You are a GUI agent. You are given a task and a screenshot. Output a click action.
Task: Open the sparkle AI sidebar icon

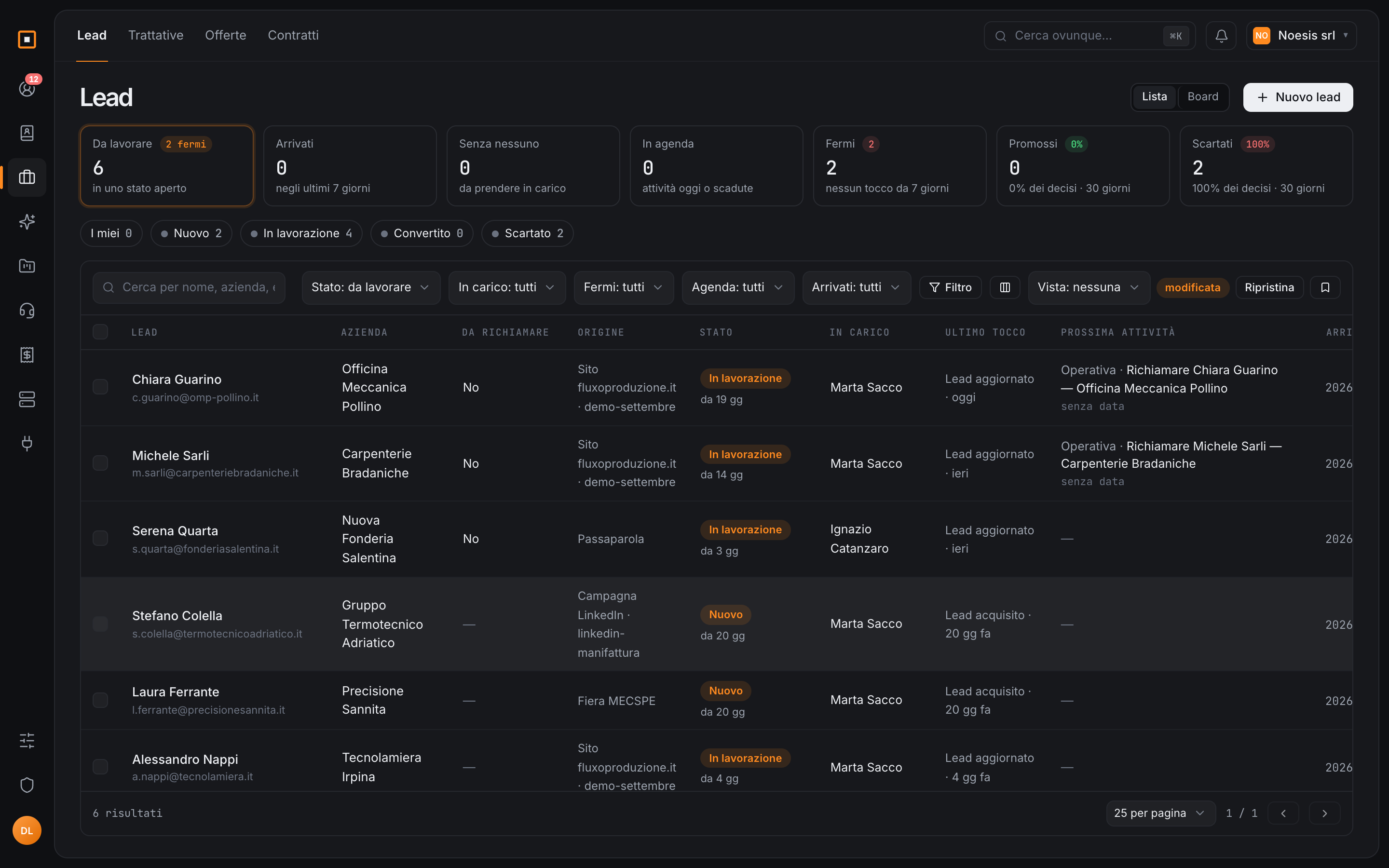(27, 222)
